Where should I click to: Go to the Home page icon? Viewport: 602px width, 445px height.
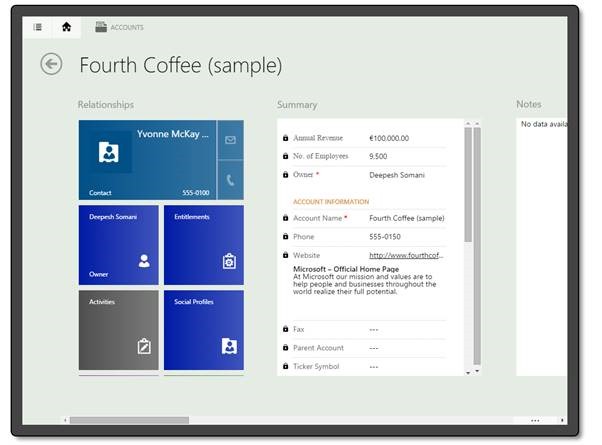(66, 27)
